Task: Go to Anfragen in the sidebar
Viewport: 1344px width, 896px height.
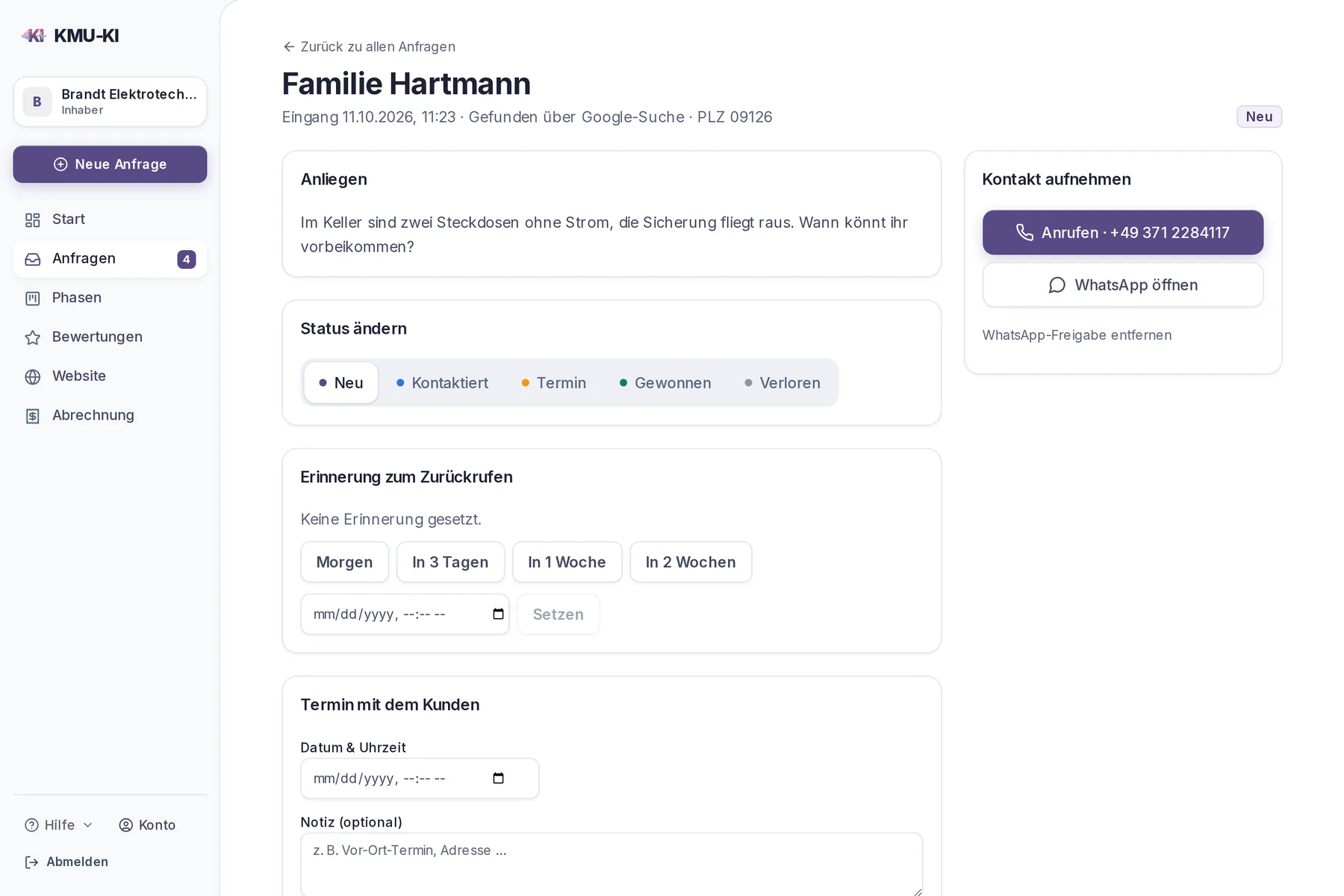Action: (110, 259)
